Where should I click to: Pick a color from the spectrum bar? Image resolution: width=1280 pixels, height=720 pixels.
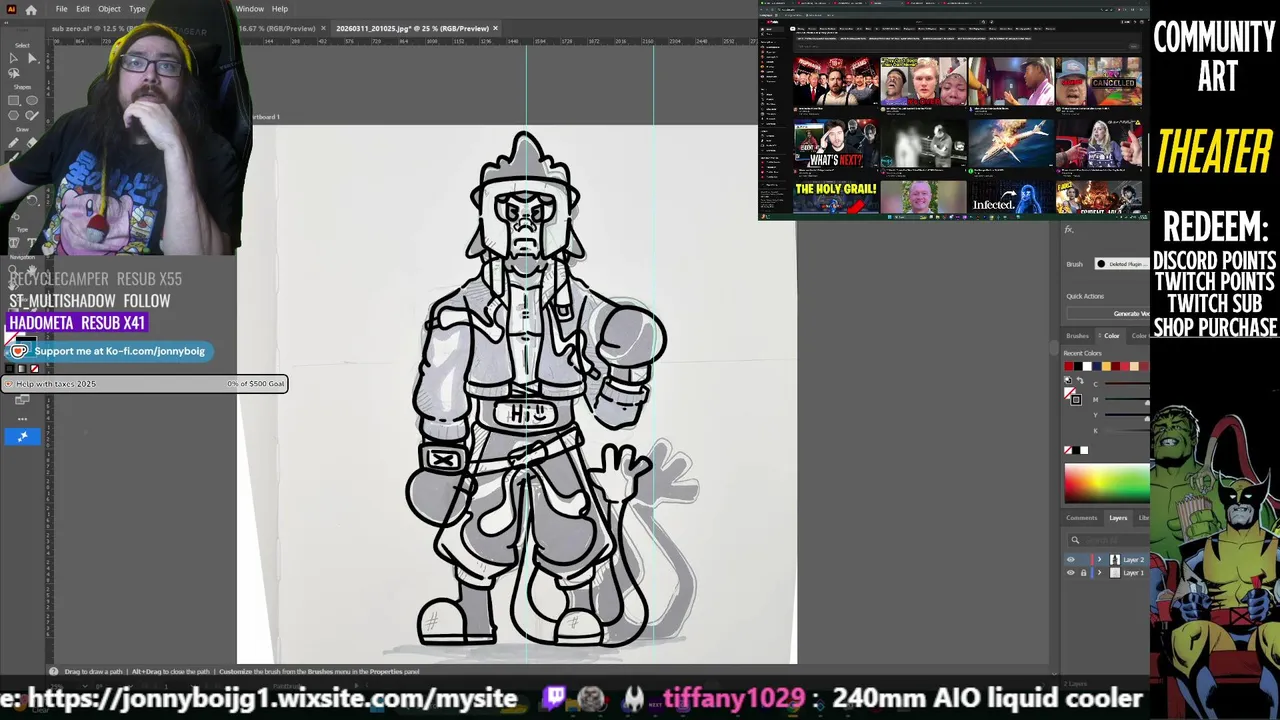(1107, 483)
